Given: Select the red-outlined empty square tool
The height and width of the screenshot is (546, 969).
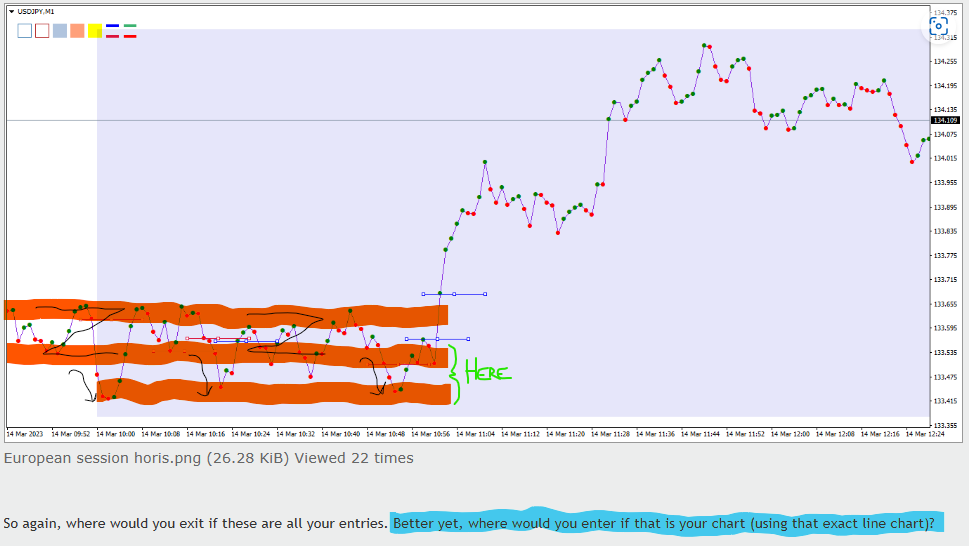Looking at the screenshot, I should [42, 31].
